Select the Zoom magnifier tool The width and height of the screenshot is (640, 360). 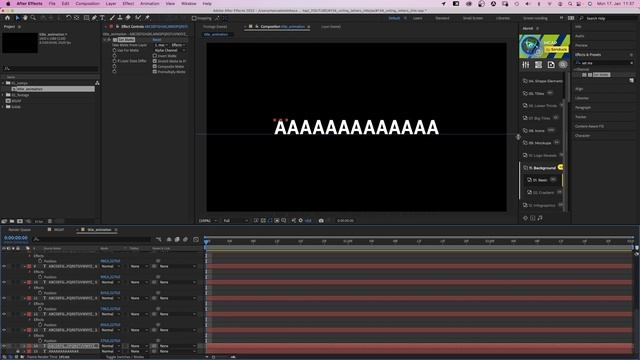[33, 18]
